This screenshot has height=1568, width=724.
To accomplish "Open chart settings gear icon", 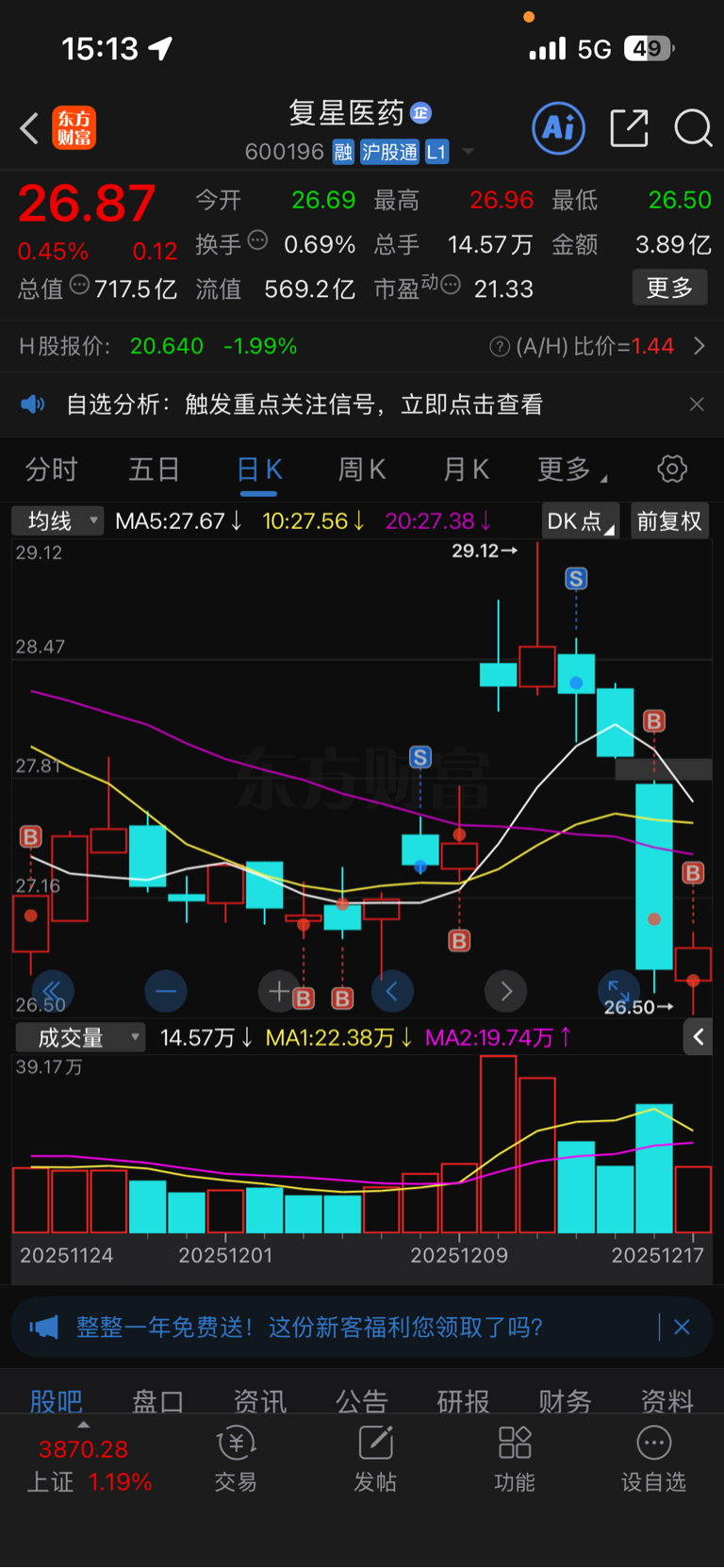I will pyautogui.click(x=672, y=469).
